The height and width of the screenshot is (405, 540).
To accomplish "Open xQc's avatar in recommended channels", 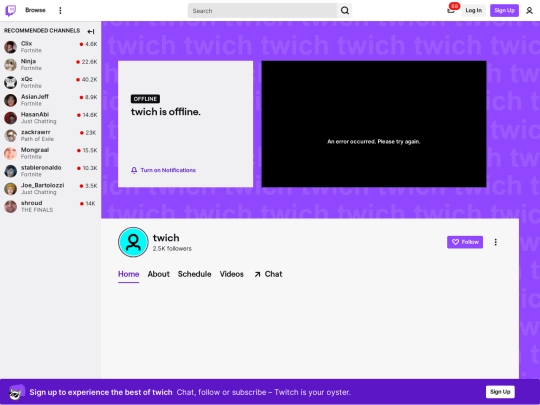I will (x=10, y=82).
